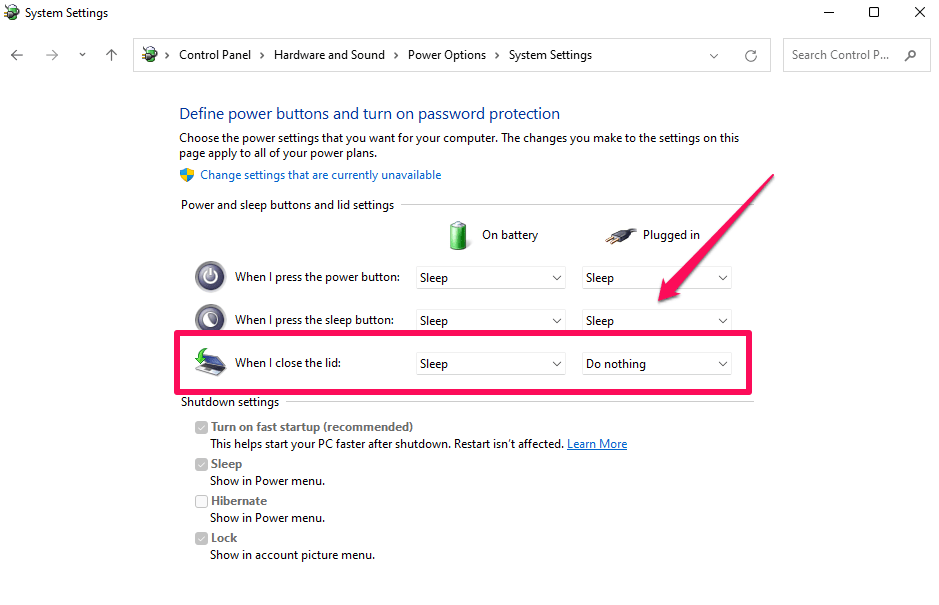Open the Learn More link
Image resolution: width=939 pixels, height=605 pixels.
[597, 444]
